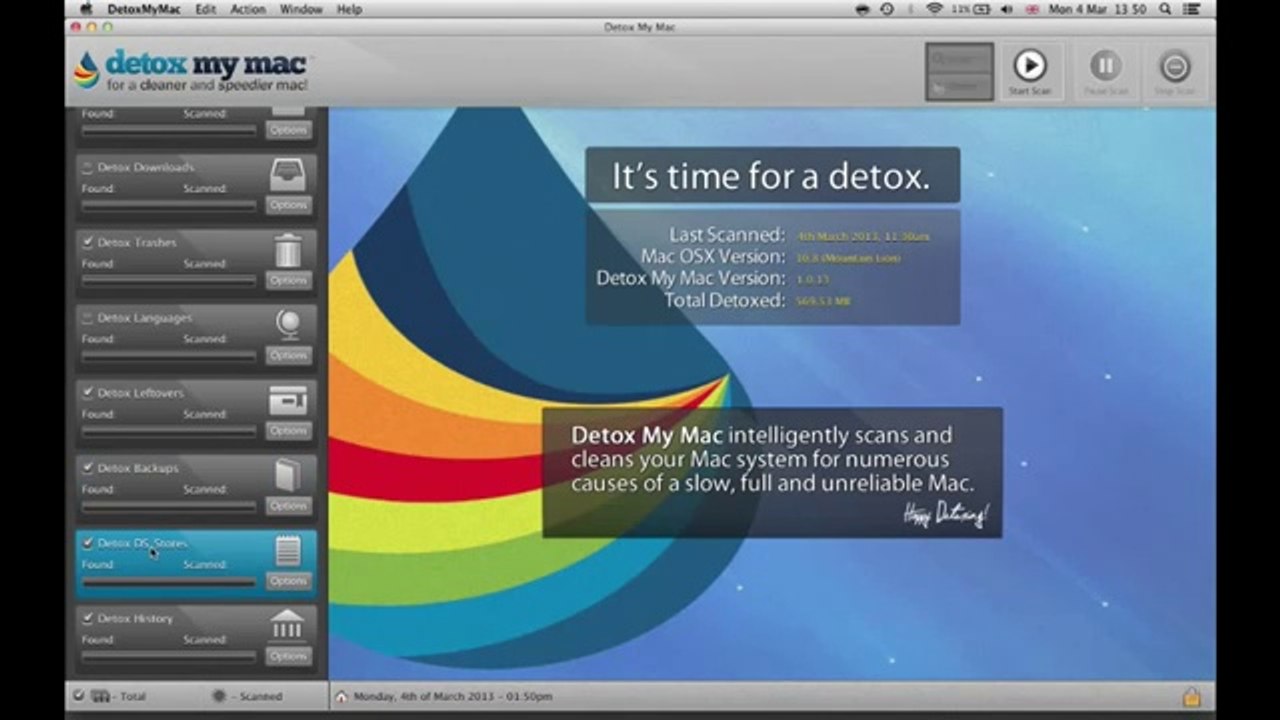Open Options for Detox Backups

[x=288, y=506]
